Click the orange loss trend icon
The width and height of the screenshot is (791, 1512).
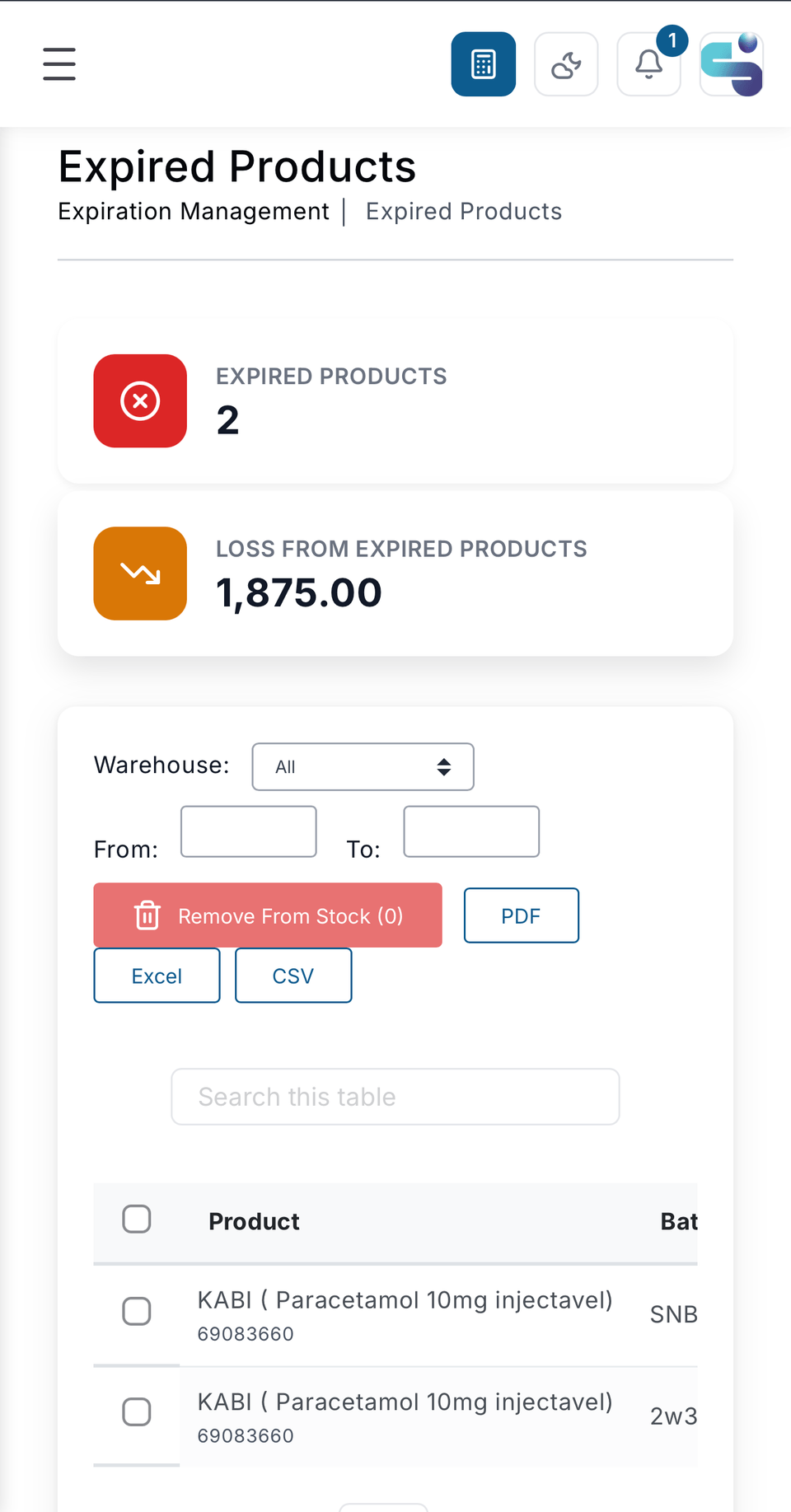140,573
